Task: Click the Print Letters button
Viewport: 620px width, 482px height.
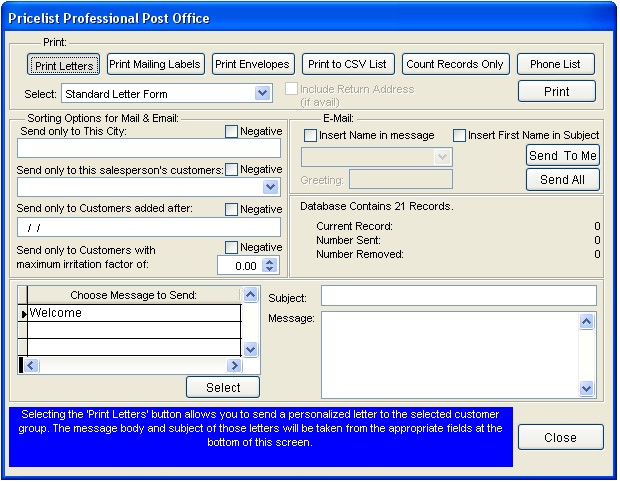Action: click(64, 65)
